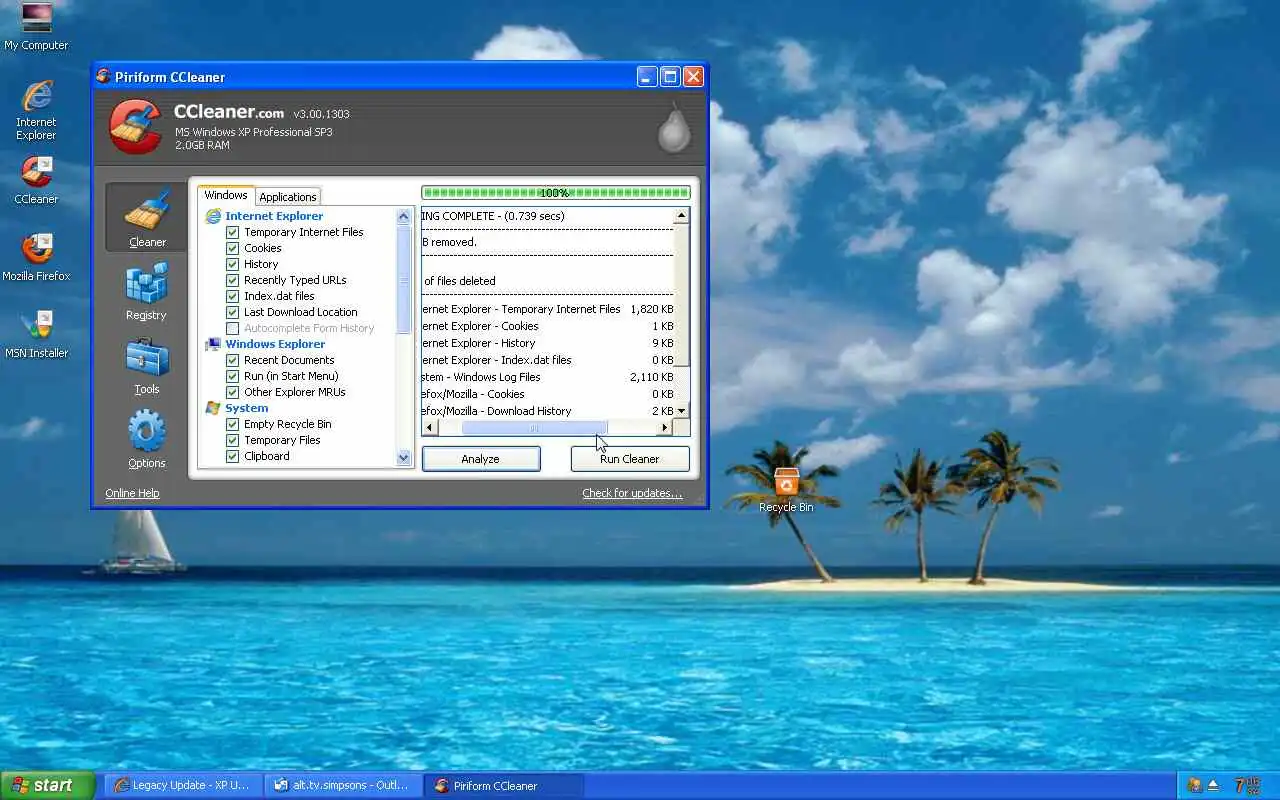Click the Piriform pear logo

point(673,127)
